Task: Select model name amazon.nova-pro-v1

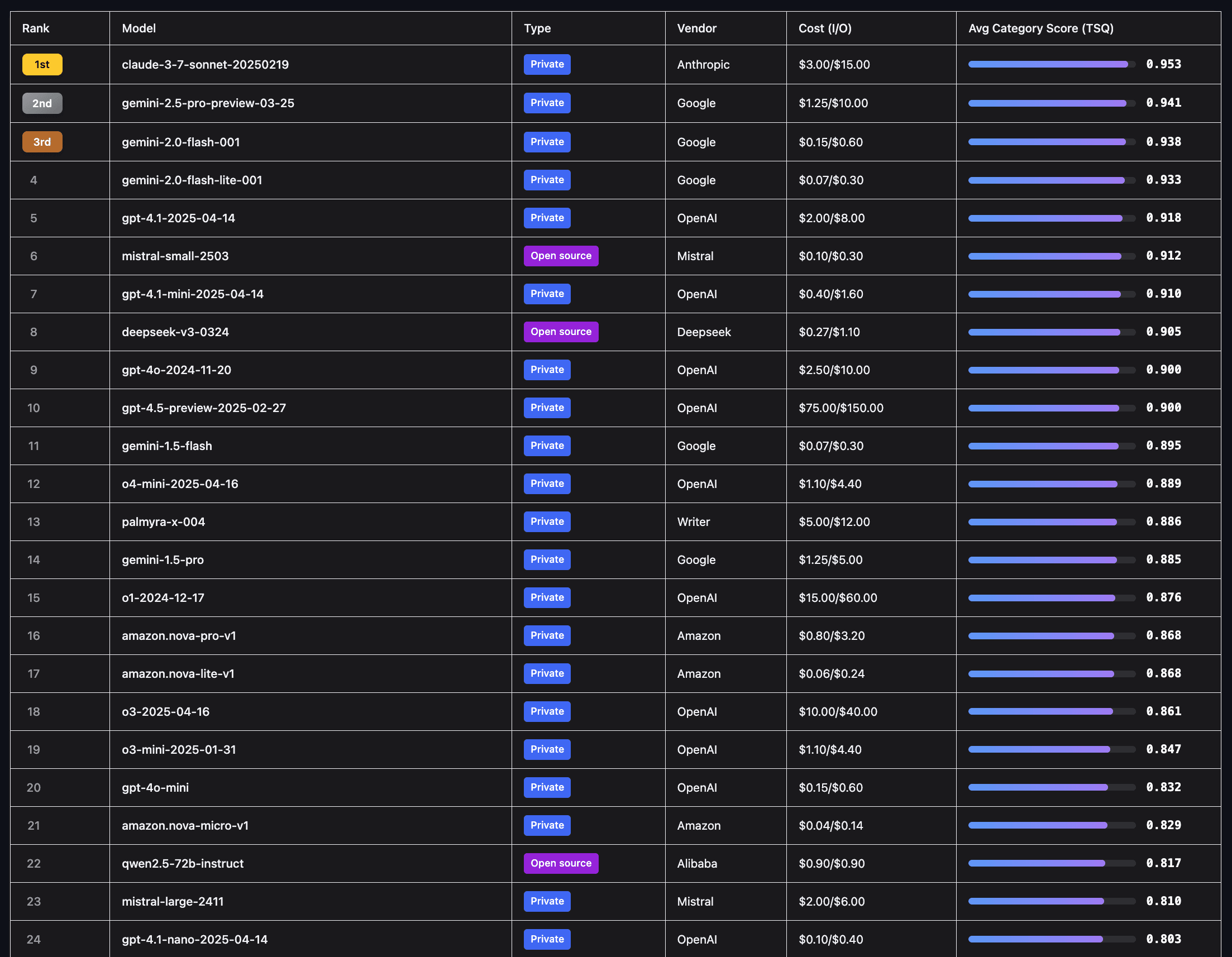Action: (179, 635)
